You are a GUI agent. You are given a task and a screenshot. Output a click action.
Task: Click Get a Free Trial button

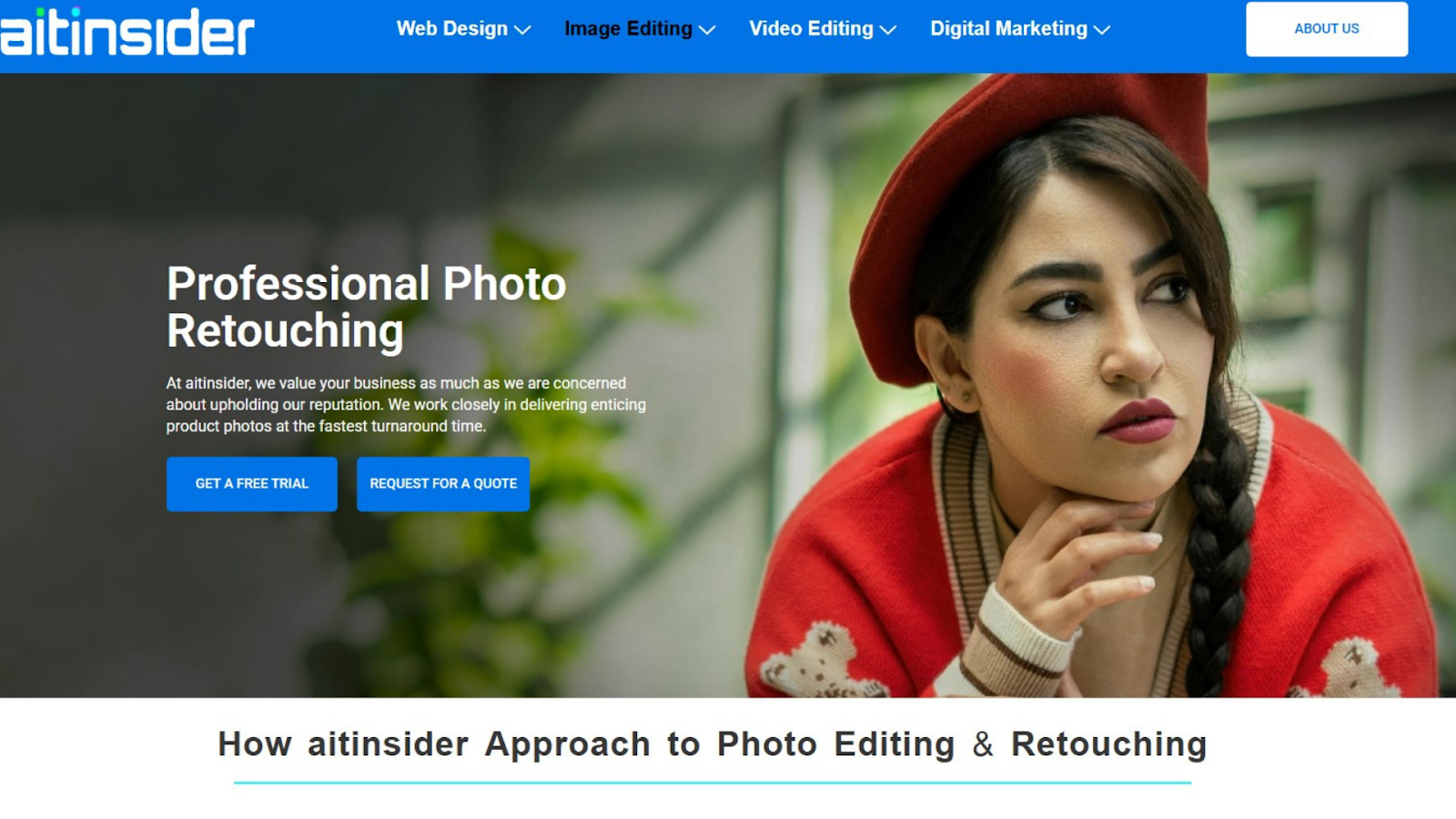(x=252, y=484)
